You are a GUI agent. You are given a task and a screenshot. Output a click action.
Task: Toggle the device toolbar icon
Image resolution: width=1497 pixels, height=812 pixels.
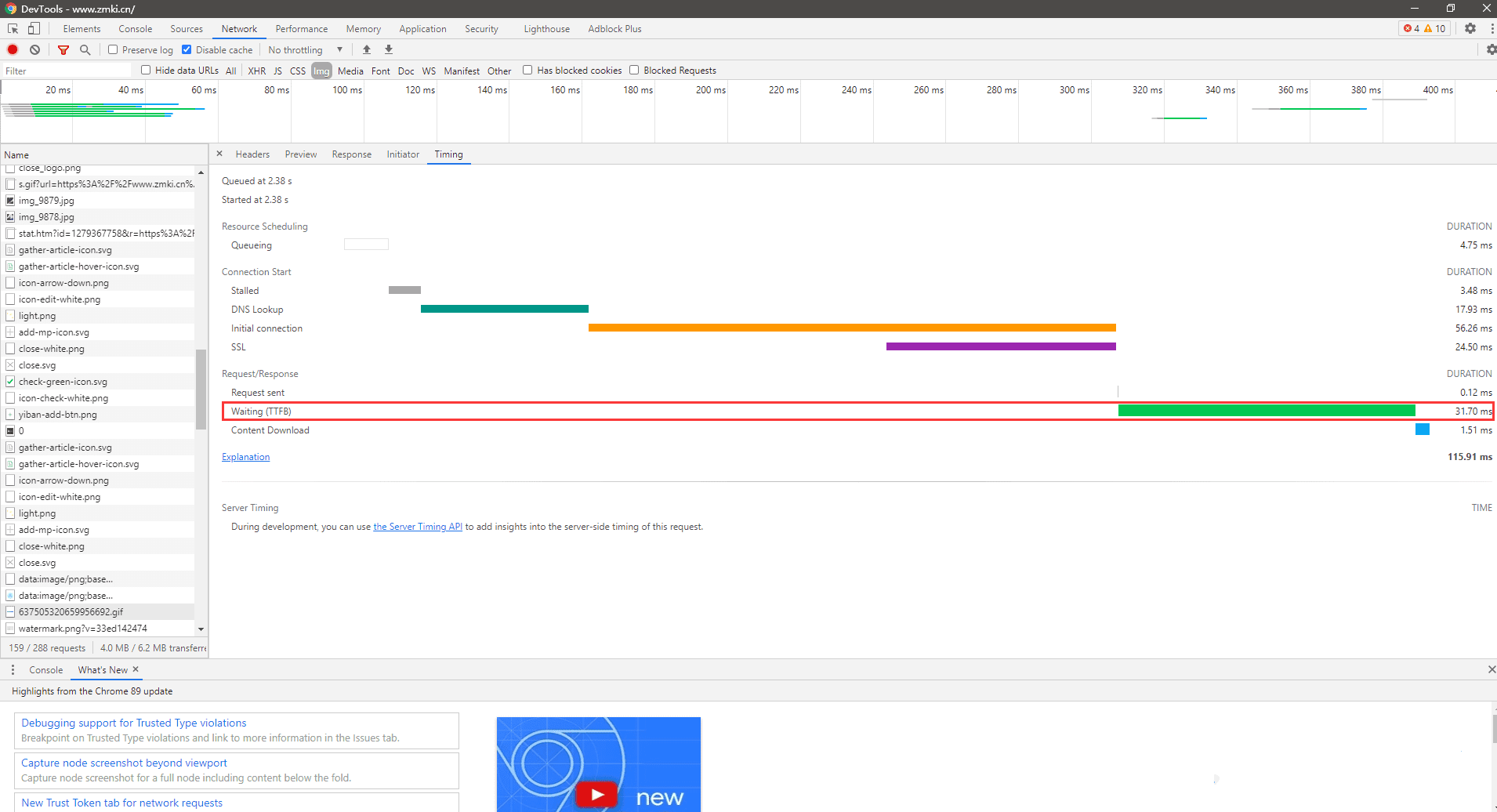click(x=34, y=28)
